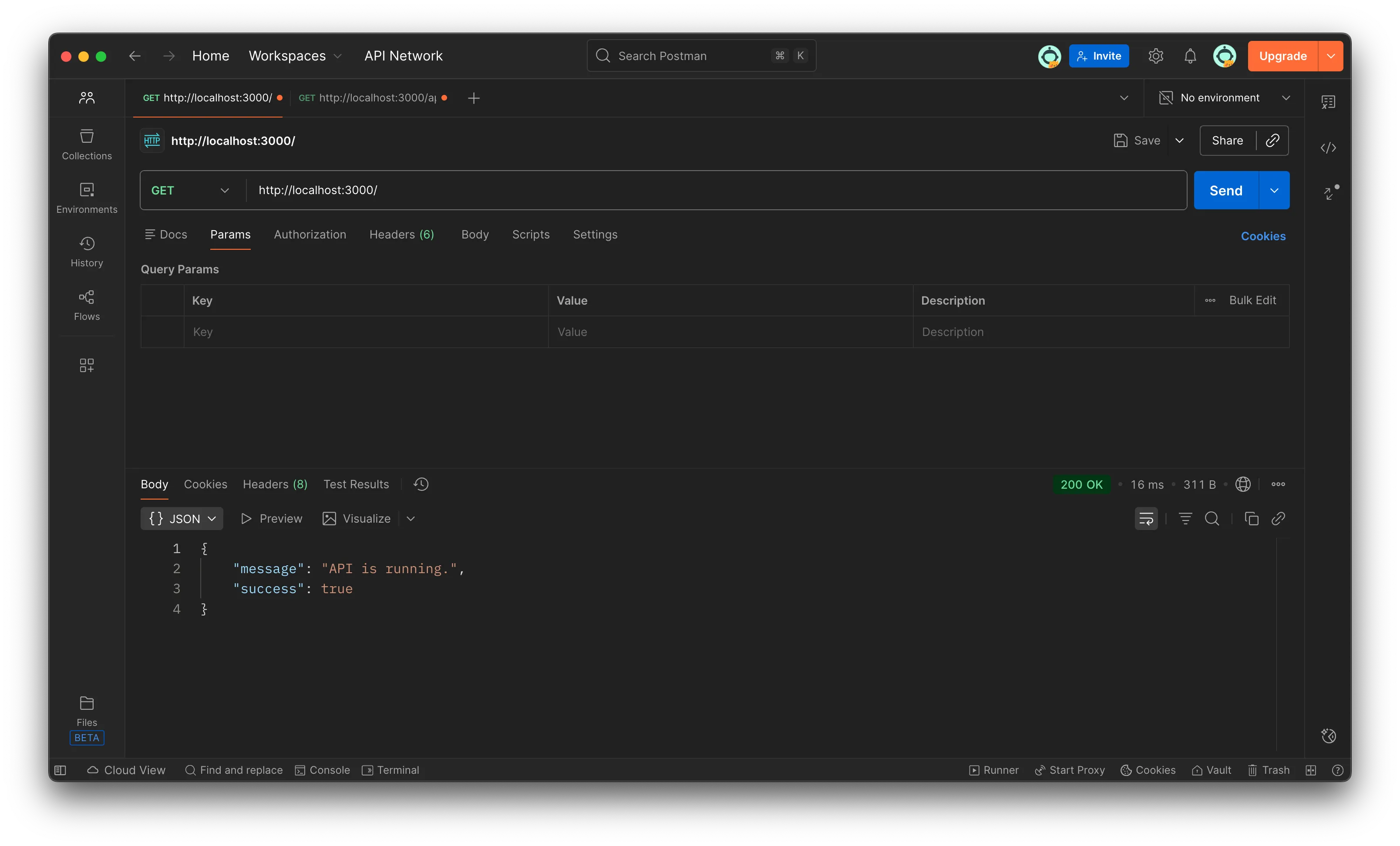Switch to the Authorization tab
1400x846 pixels.
pyautogui.click(x=310, y=234)
